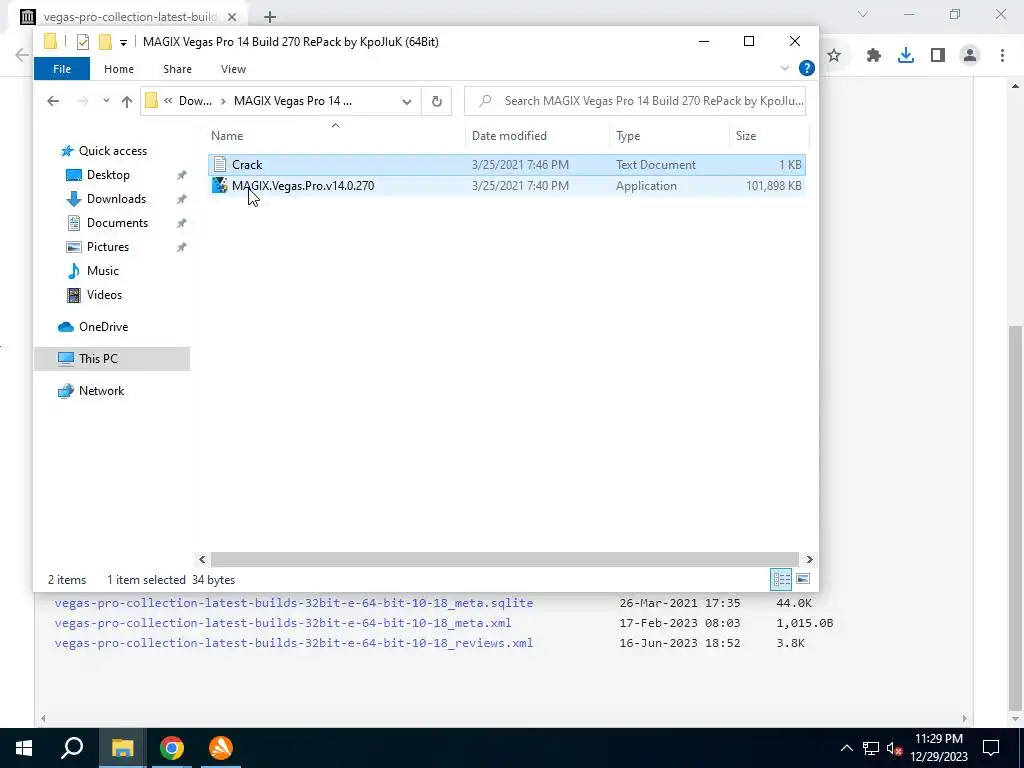This screenshot has height=768, width=1024.
Task: Click the New folder icon in title bar
Action: (105, 42)
